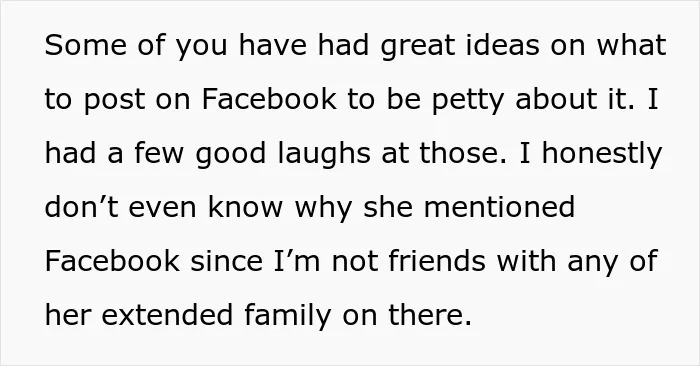The height and width of the screenshot is (366, 700).
Task: Click the word "there." ending the paragraph
Action: 430,314
